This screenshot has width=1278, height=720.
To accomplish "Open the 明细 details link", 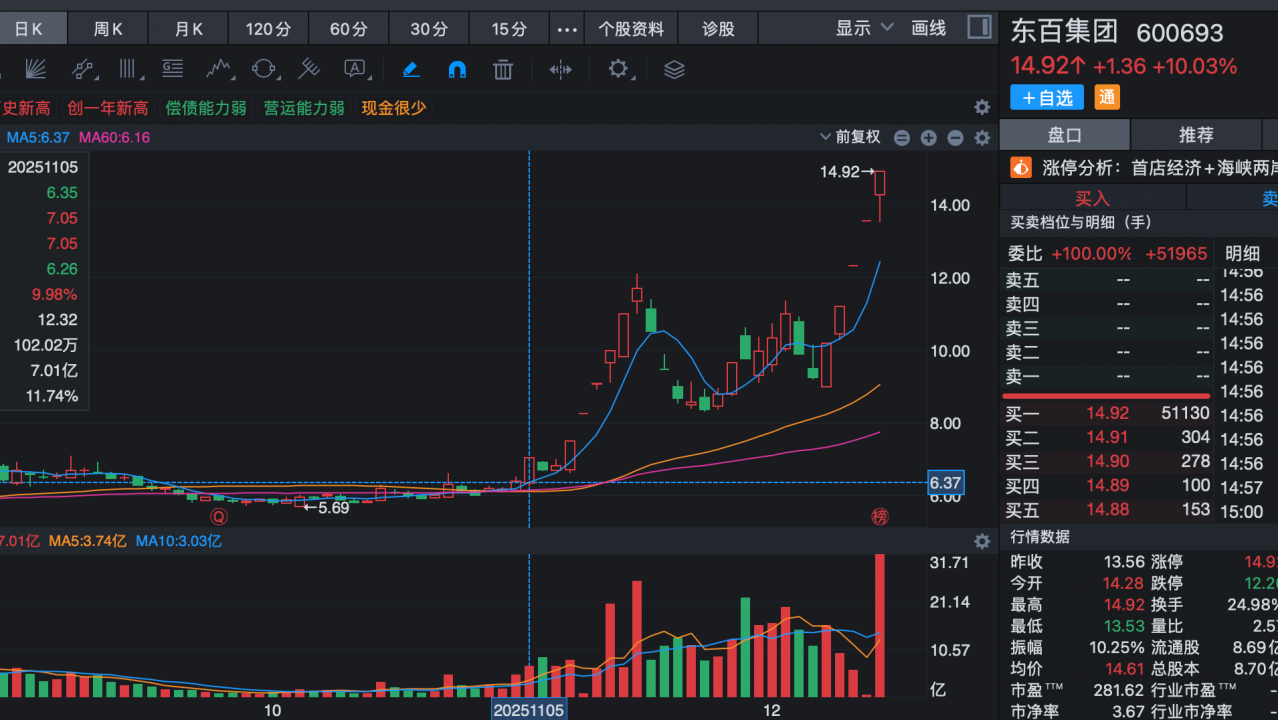I will click(1243, 254).
